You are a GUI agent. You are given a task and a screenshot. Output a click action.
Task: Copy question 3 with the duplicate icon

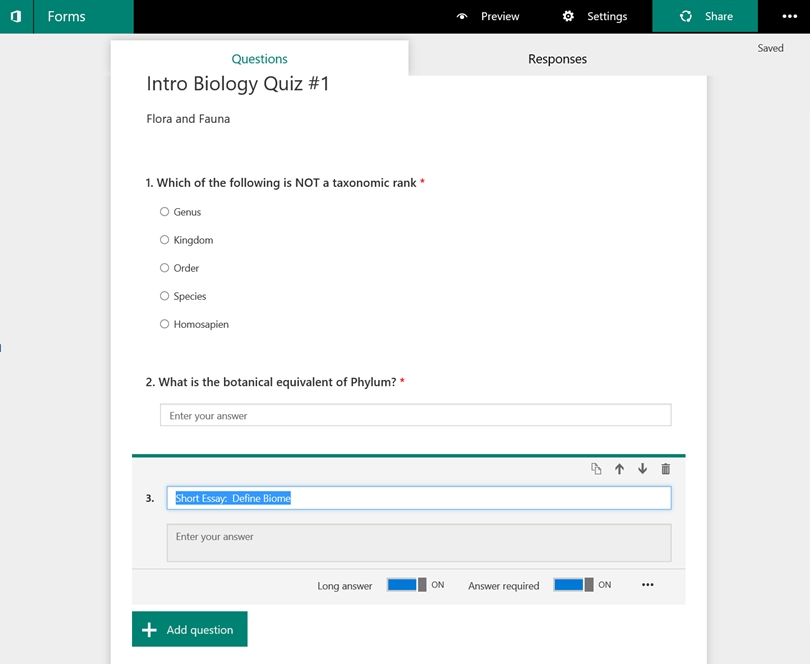tap(596, 469)
